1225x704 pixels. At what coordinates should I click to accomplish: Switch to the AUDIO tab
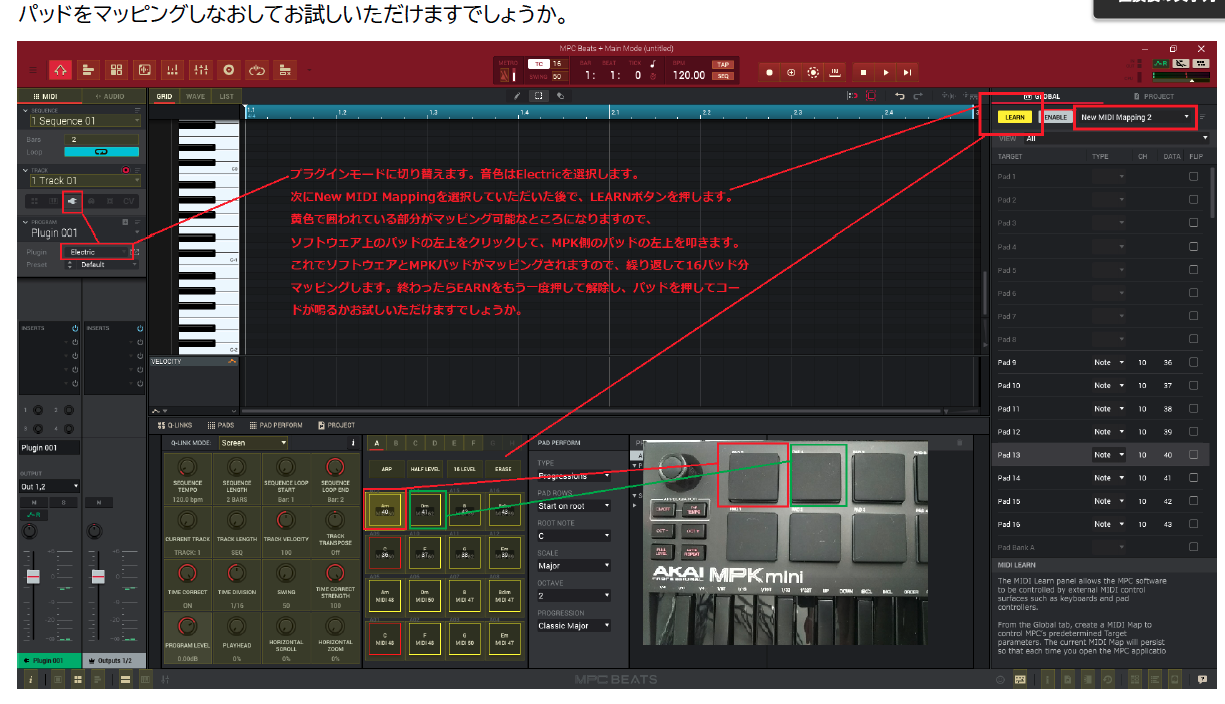tap(113, 96)
